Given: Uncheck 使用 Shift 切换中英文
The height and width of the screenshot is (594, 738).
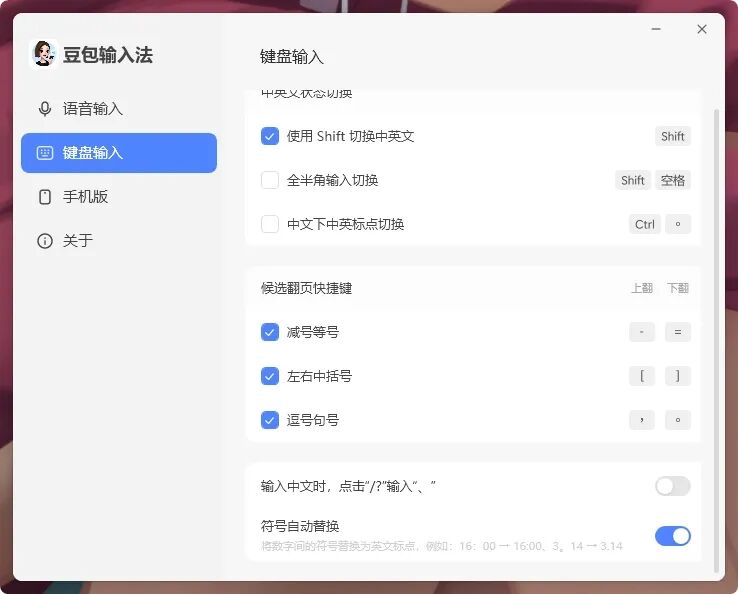Looking at the screenshot, I should pyautogui.click(x=270, y=136).
